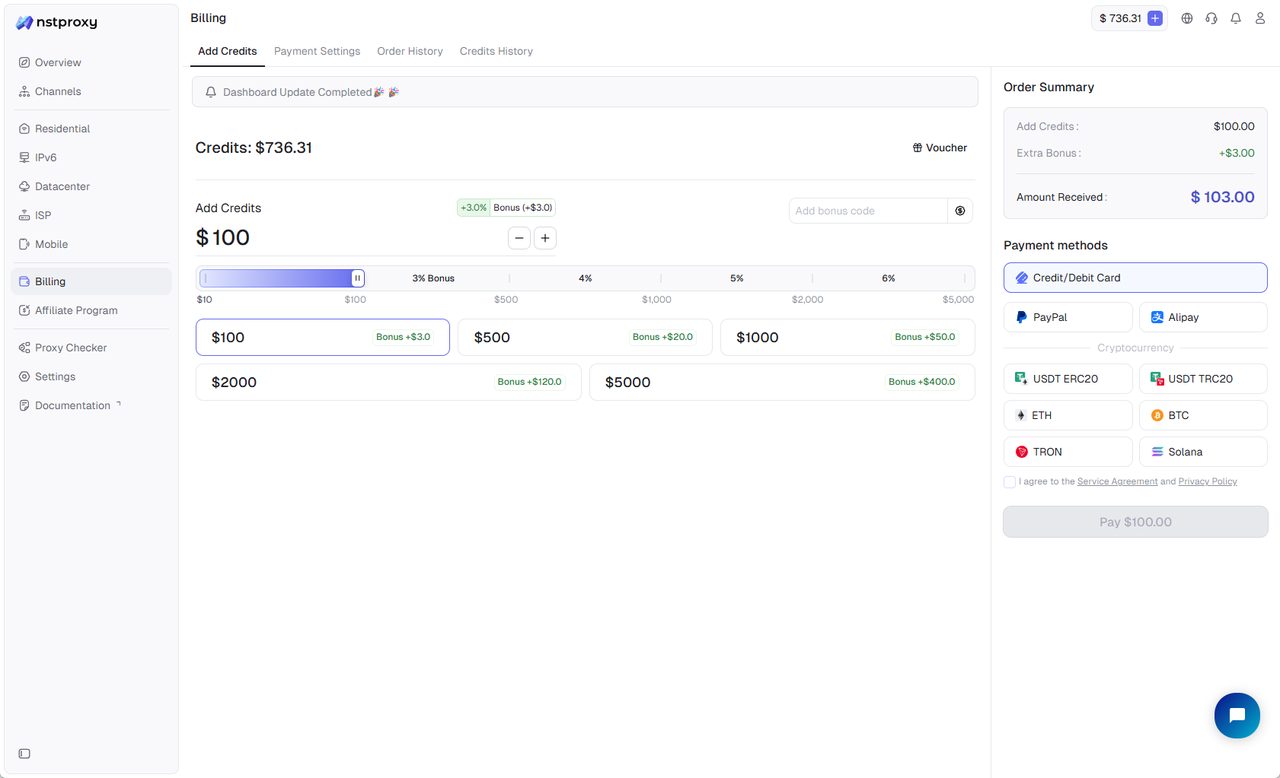
Task: Choose USDT TRC20 cryptocurrency payment
Action: coord(1203,378)
